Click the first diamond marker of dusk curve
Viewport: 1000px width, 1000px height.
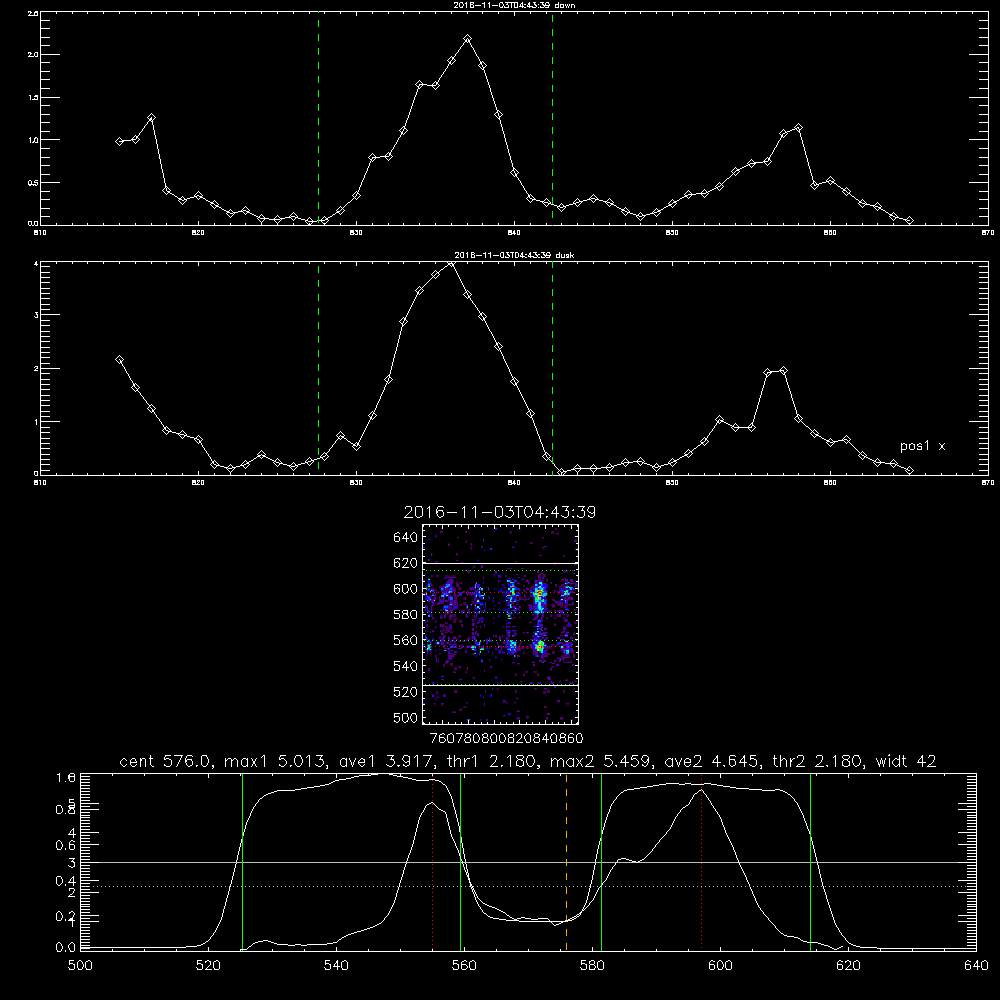point(119,360)
